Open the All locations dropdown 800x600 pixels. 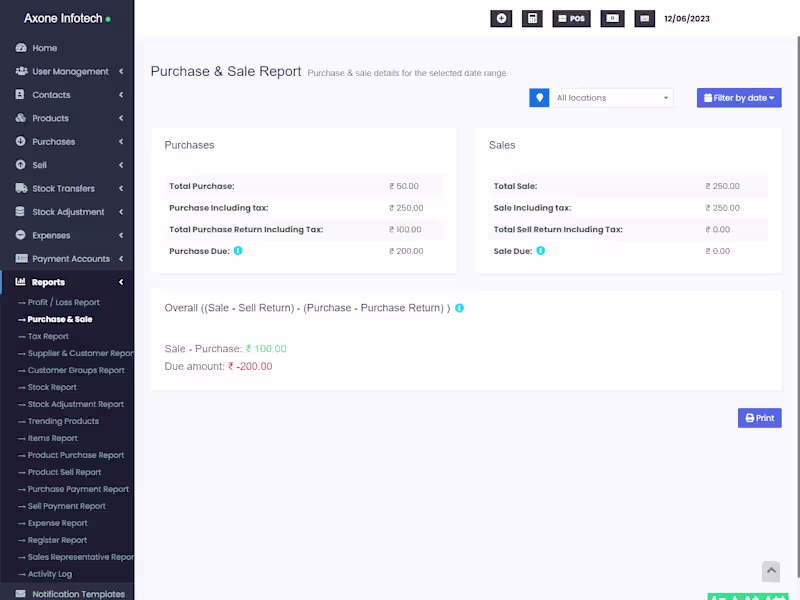(611, 98)
